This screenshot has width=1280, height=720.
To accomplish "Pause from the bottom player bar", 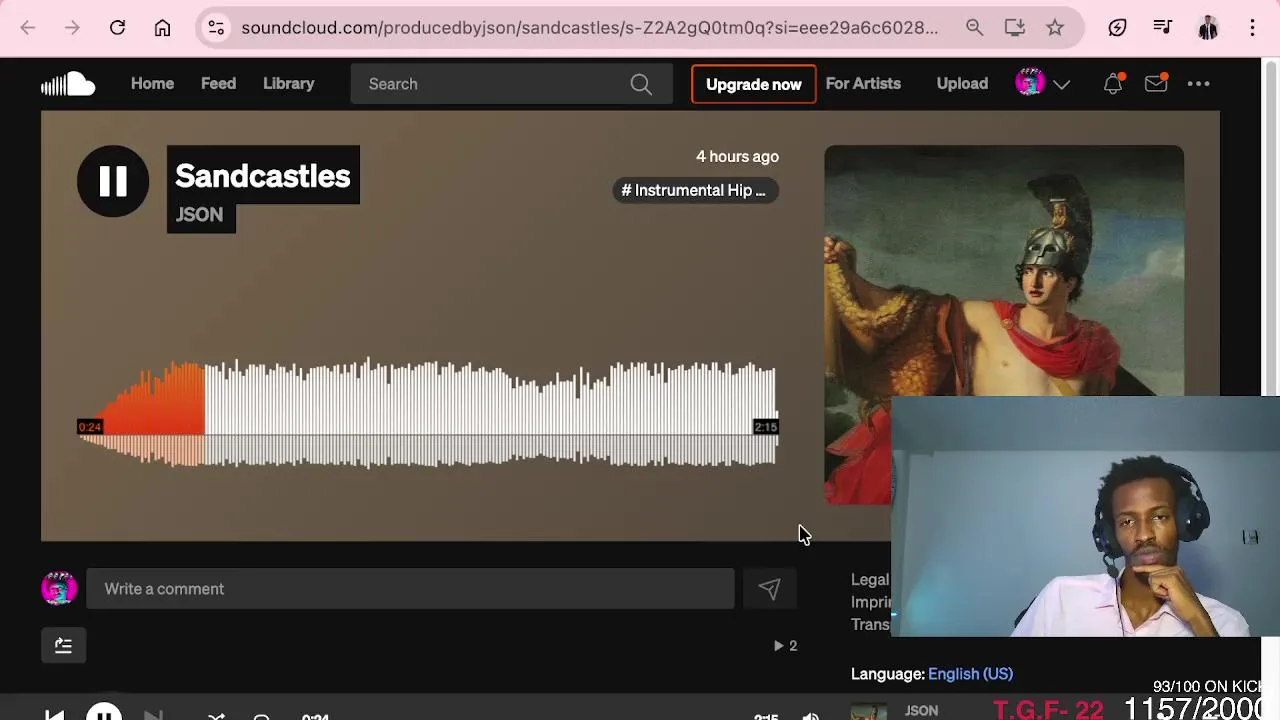I will [x=104, y=713].
